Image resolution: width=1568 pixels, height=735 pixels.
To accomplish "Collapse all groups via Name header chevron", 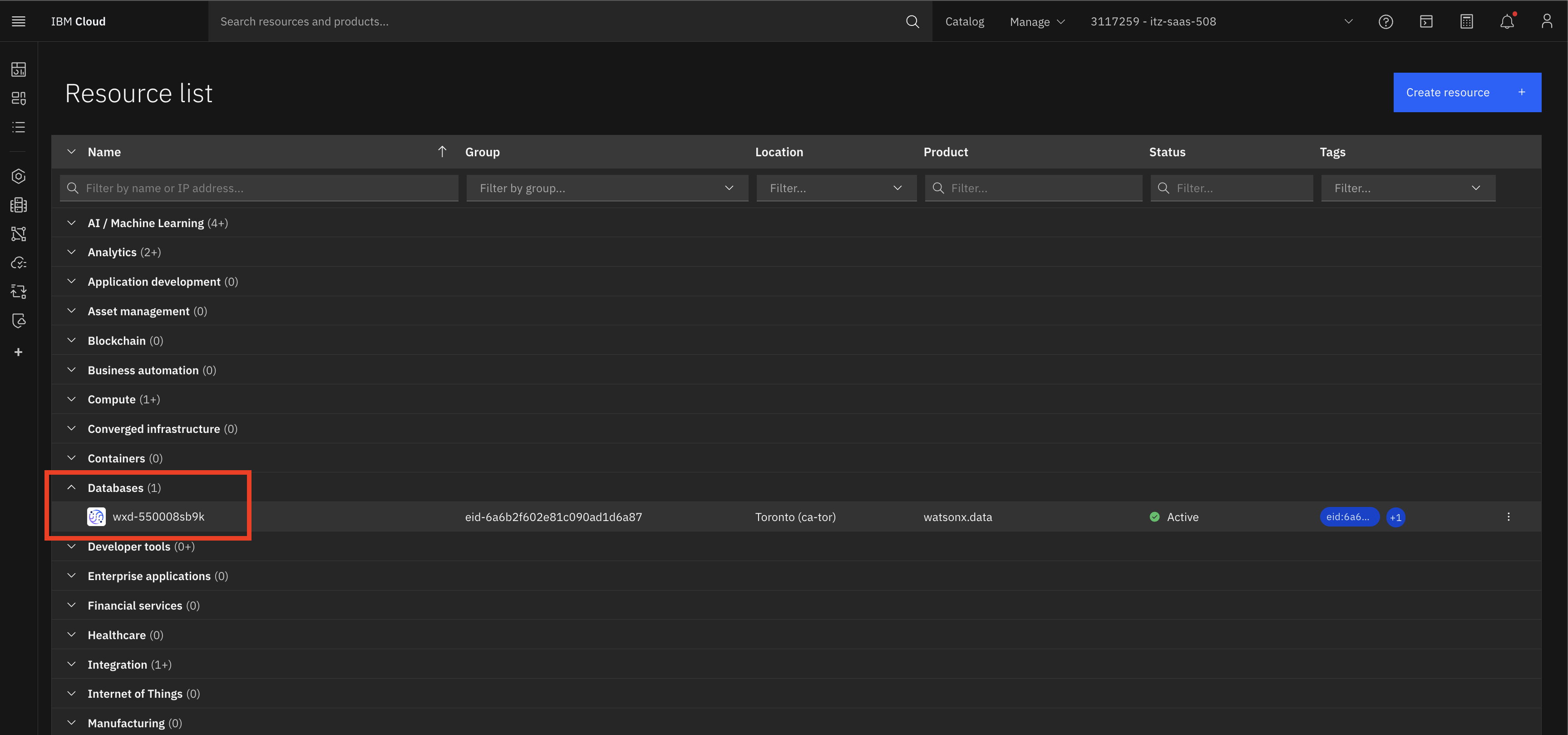I will (71, 152).
